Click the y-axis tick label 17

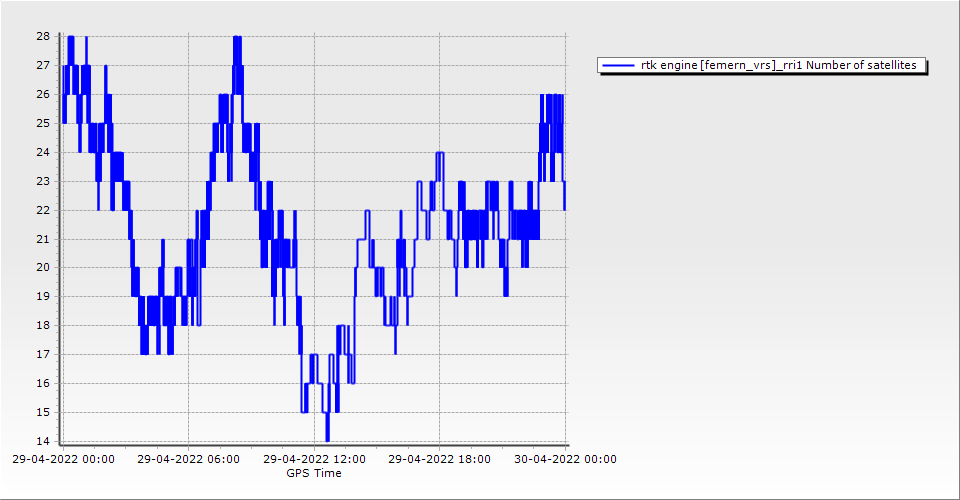click(x=43, y=354)
